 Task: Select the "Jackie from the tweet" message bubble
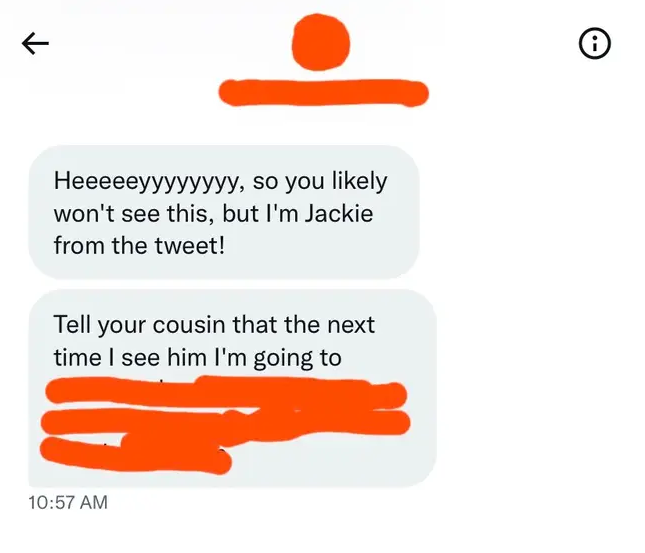coord(224,212)
